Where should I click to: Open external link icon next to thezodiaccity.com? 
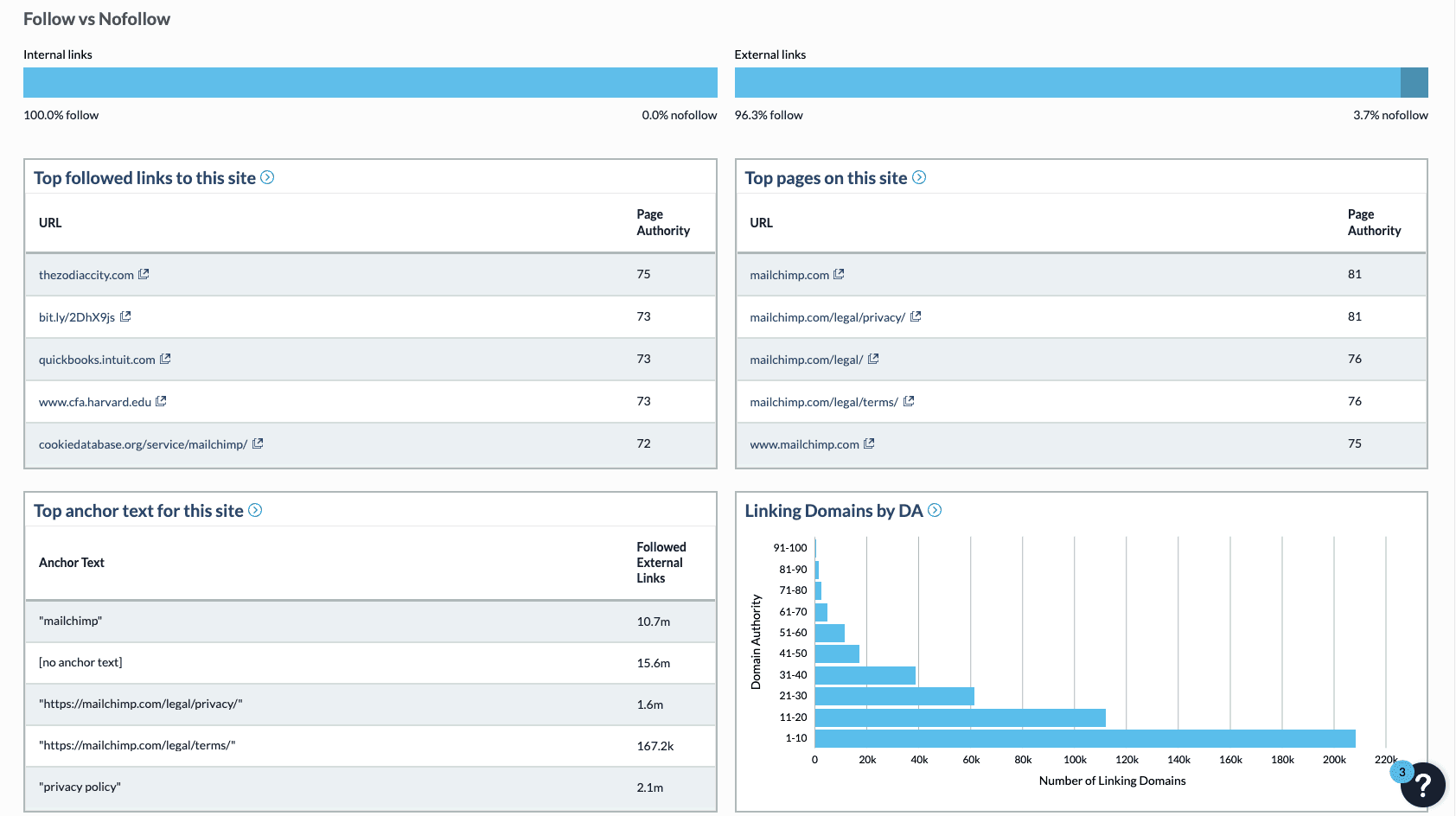(144, 274)
